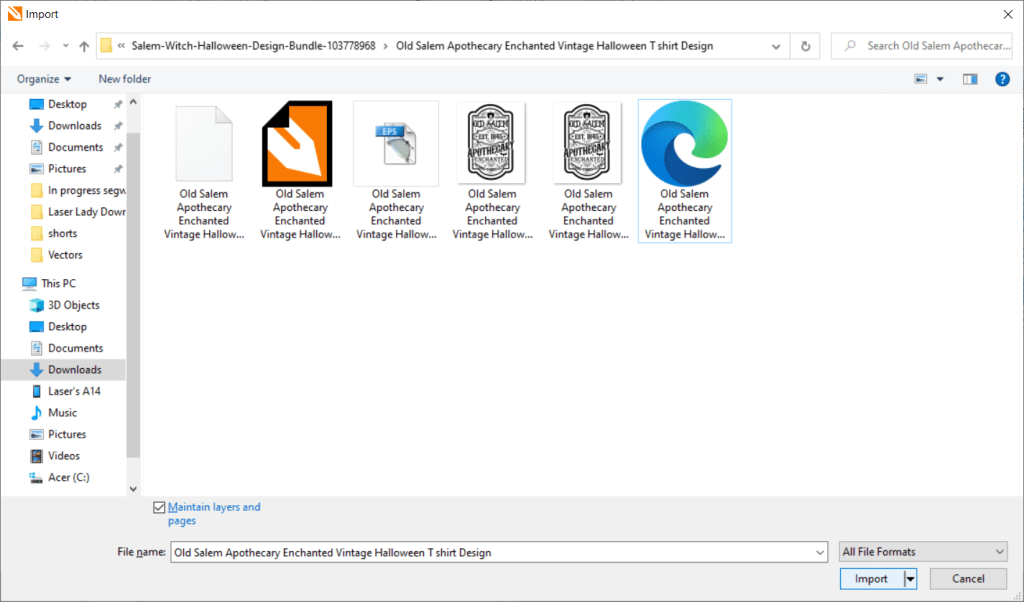Toggle the preview pane icon
Viewport: 1024px width, 602px height.
[969, 79]
